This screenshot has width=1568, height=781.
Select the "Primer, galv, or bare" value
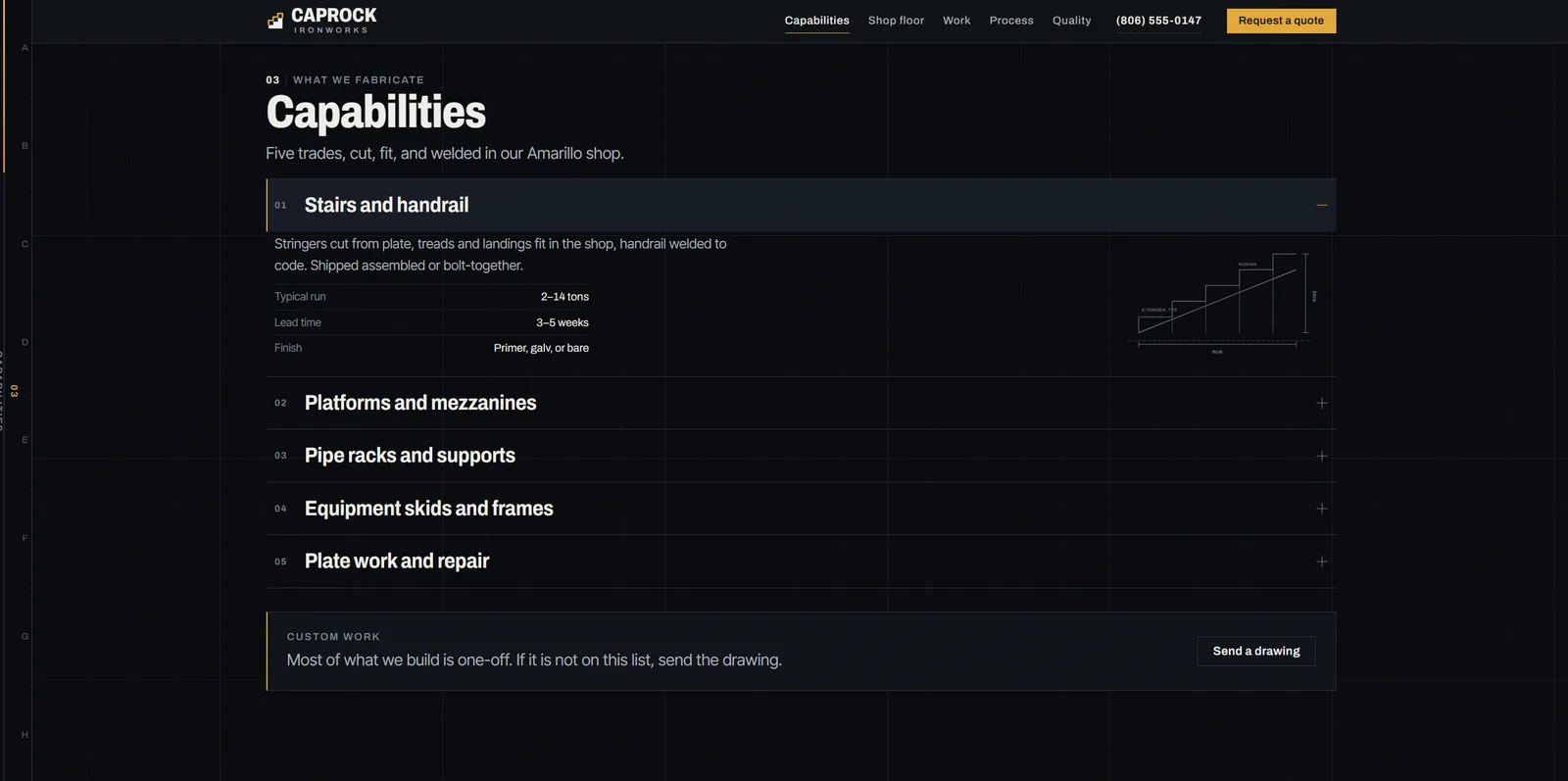541,348
